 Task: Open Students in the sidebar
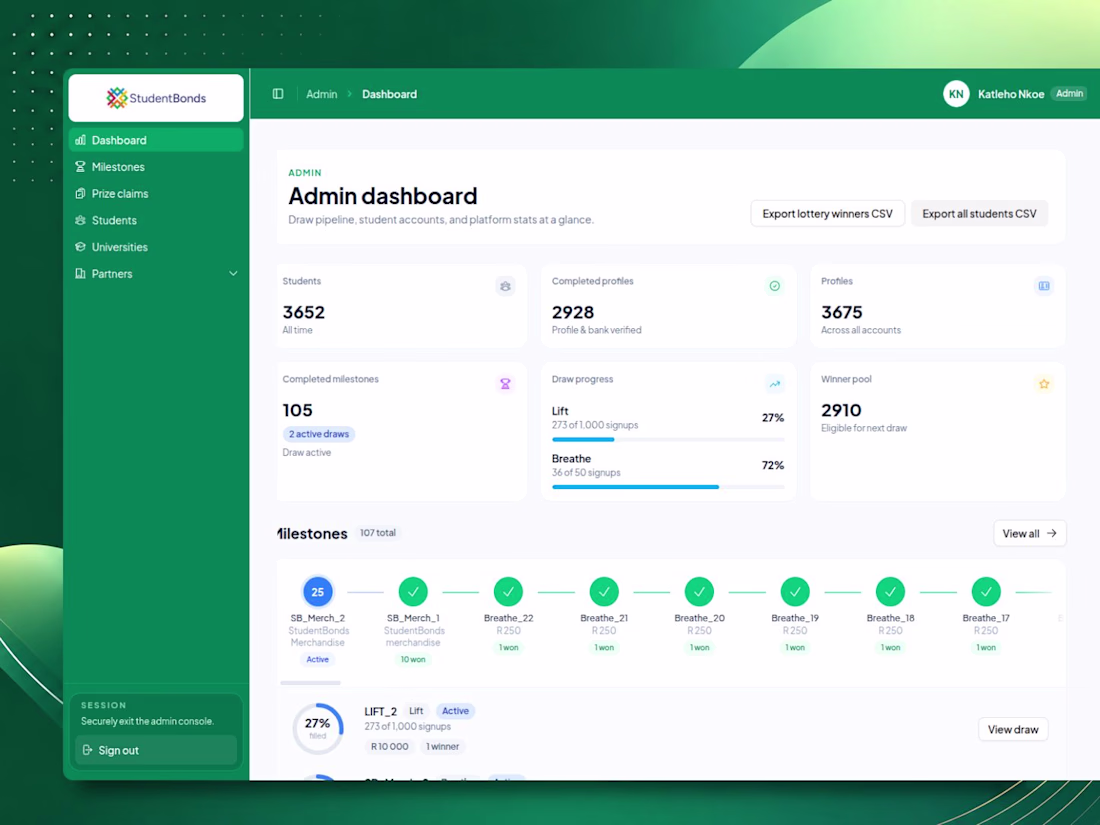[x=156, y=220]
